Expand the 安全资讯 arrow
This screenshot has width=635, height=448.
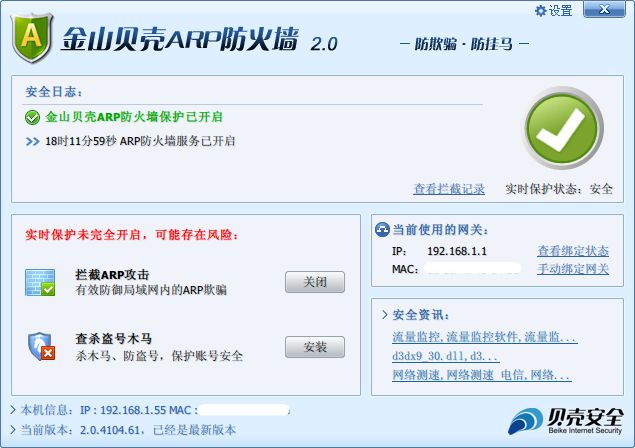[x=385, y=315]
